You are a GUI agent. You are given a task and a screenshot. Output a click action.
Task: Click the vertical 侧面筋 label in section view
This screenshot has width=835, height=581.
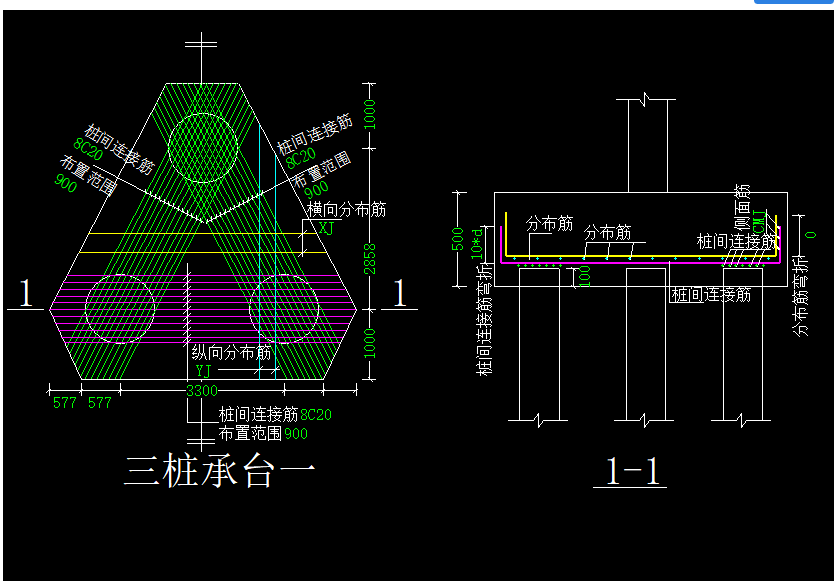coord(743,207)
